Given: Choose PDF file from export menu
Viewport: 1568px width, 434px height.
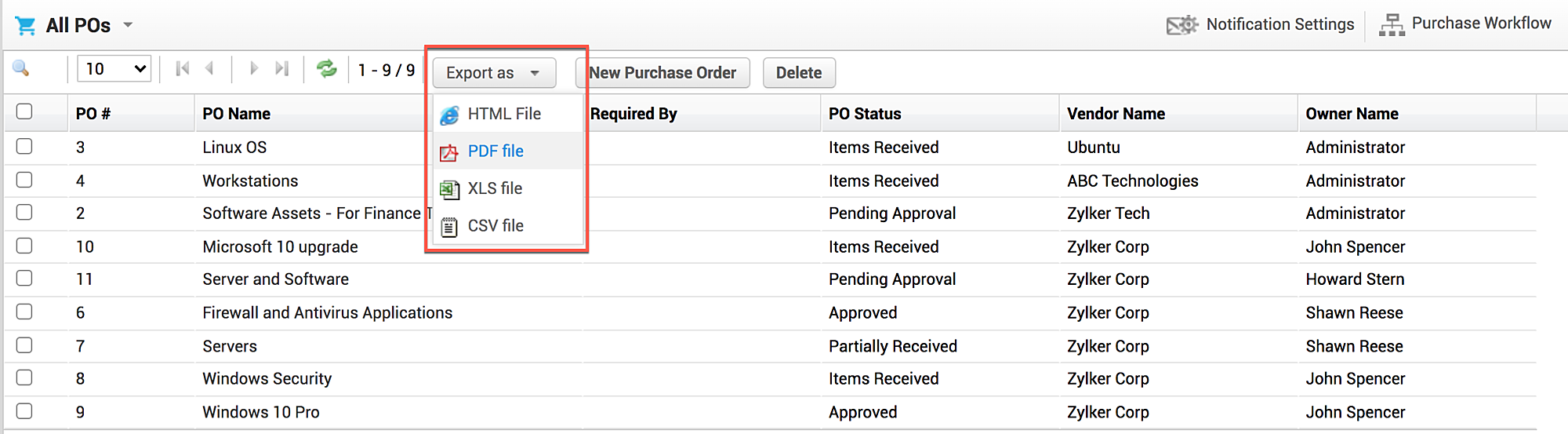Looking at the screenshot, I should pyautogui.click(x=495, y=151).
